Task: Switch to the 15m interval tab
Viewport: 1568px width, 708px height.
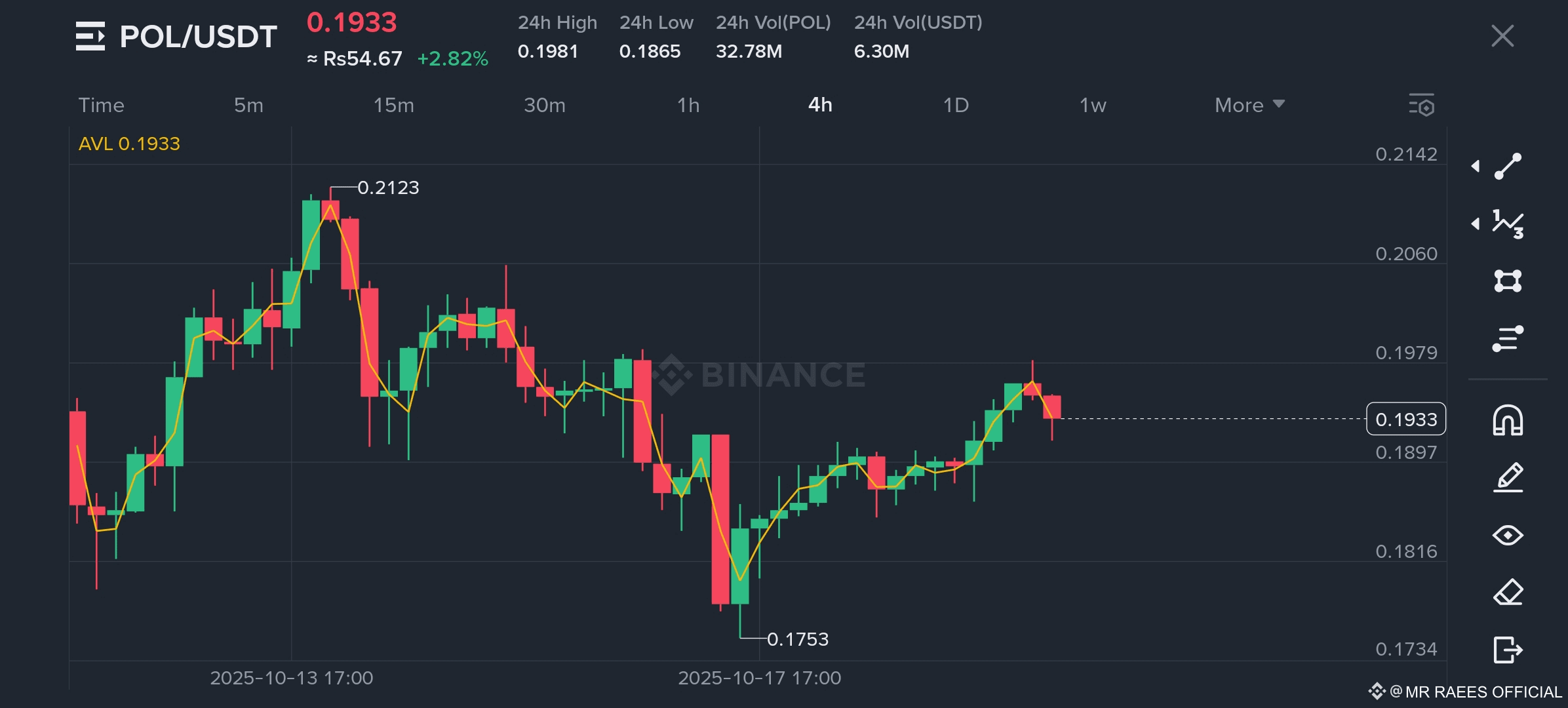Action: 393,105
